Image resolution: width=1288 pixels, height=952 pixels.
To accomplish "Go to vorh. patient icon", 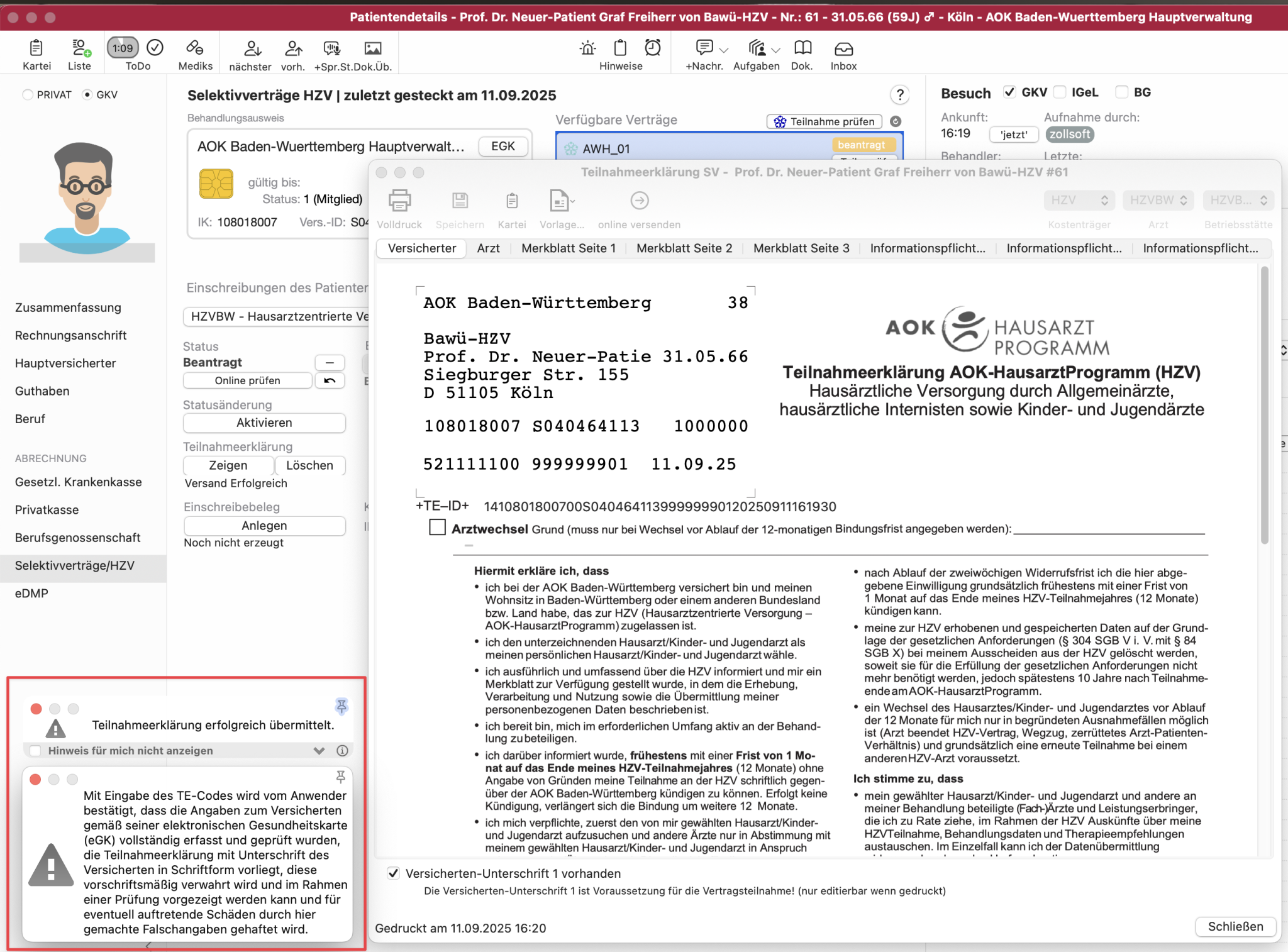I will pyautogui.click(x=293, y=48).
